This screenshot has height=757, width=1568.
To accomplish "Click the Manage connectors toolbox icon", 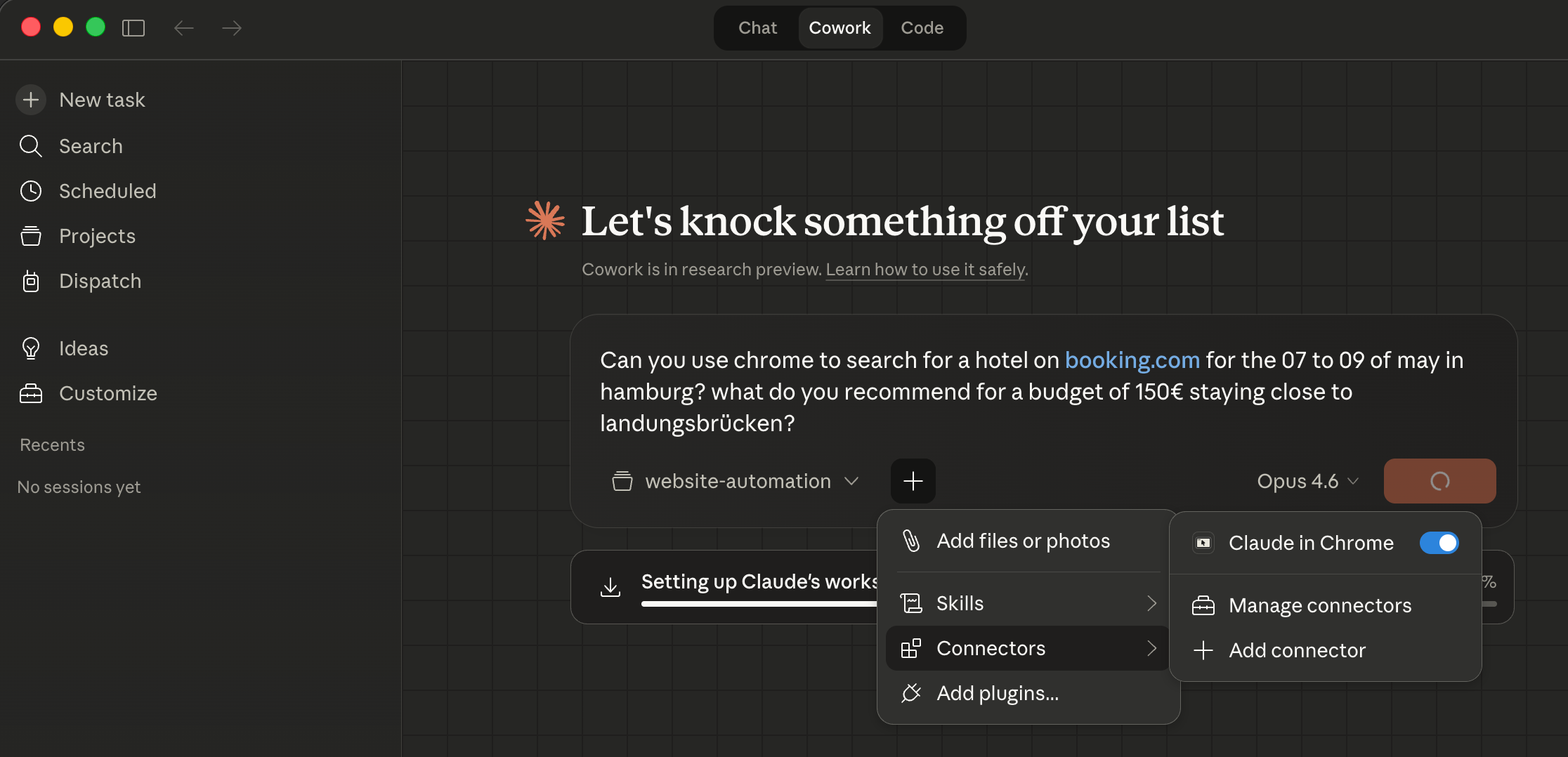I will pyautogui.click(x=1203, y=605).
